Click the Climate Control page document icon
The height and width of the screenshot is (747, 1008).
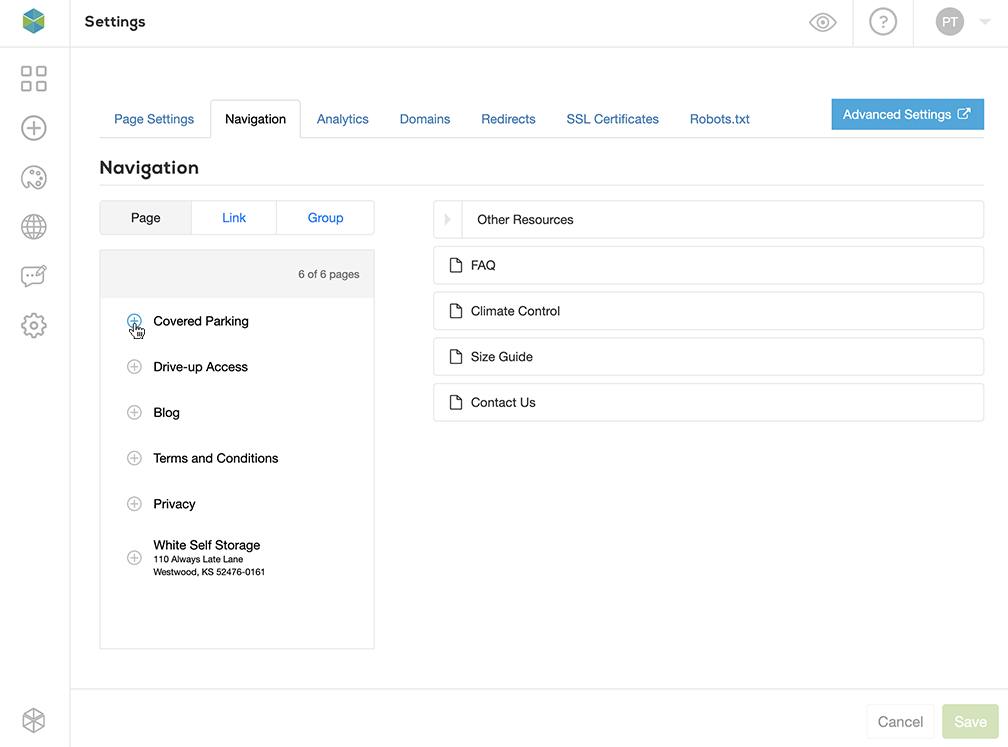pyautogui.click(x=456, y=311)
